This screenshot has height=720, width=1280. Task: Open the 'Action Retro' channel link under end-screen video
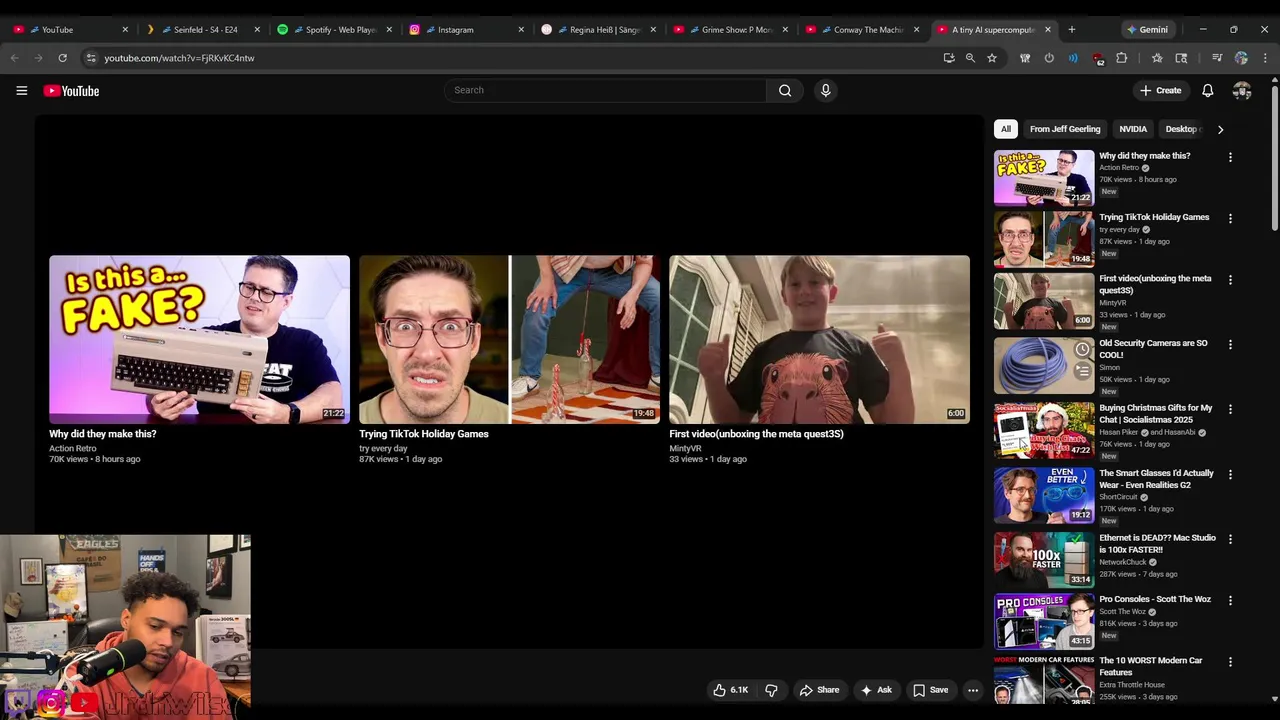[73, 448]
